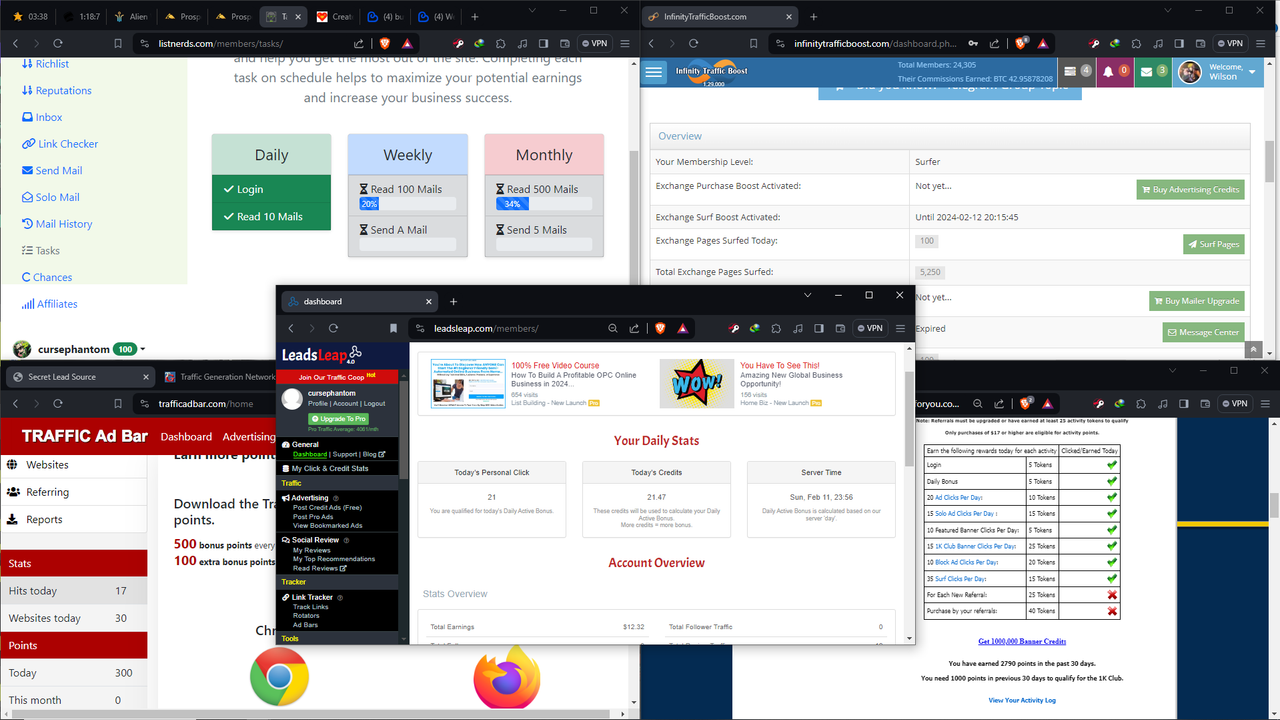Click the Referring people icon in Traffic Ad Bar
Viewport: 1280px width, 720px height.
pos(13,492)
